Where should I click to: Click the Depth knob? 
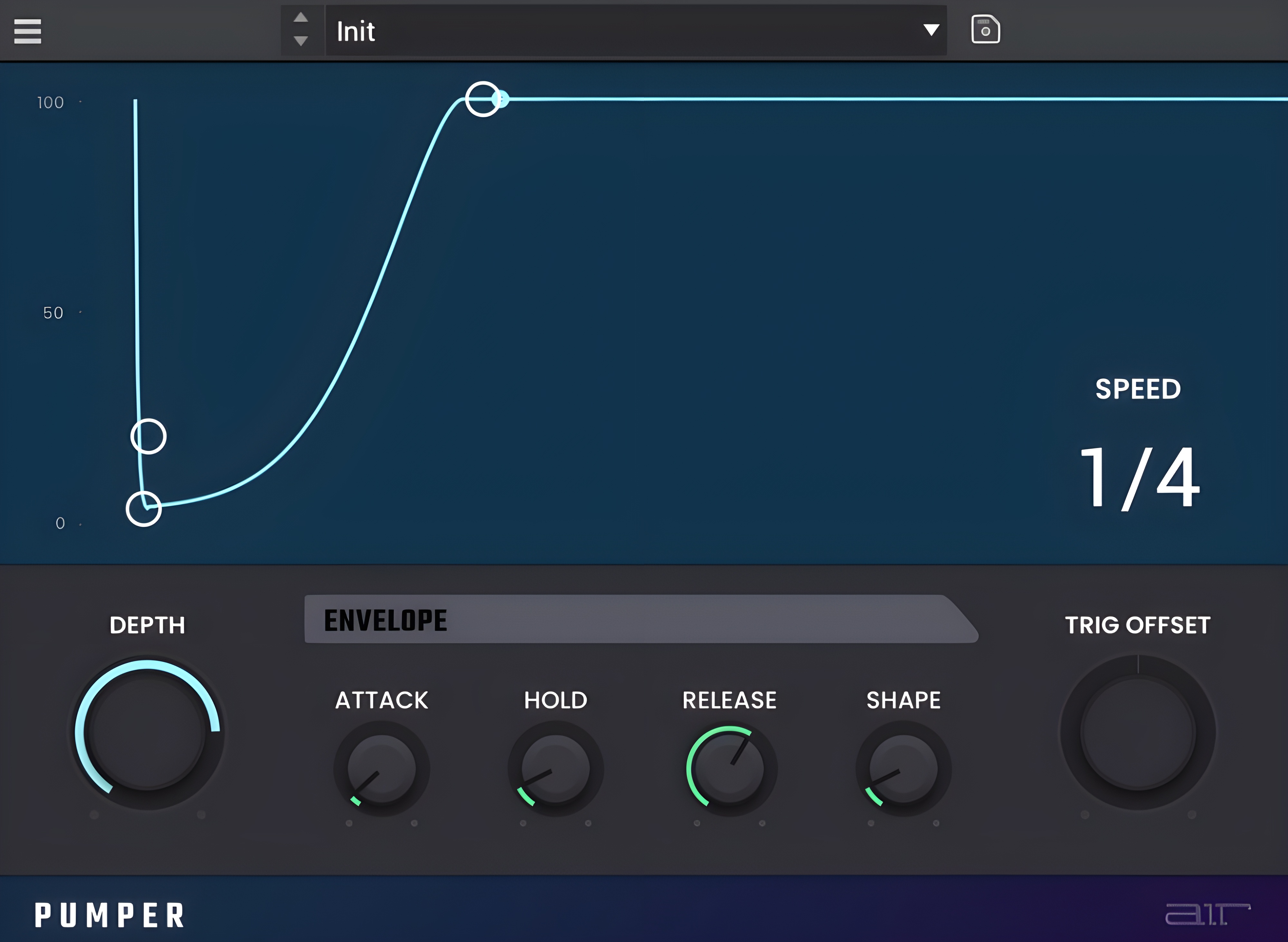(147, 733)
